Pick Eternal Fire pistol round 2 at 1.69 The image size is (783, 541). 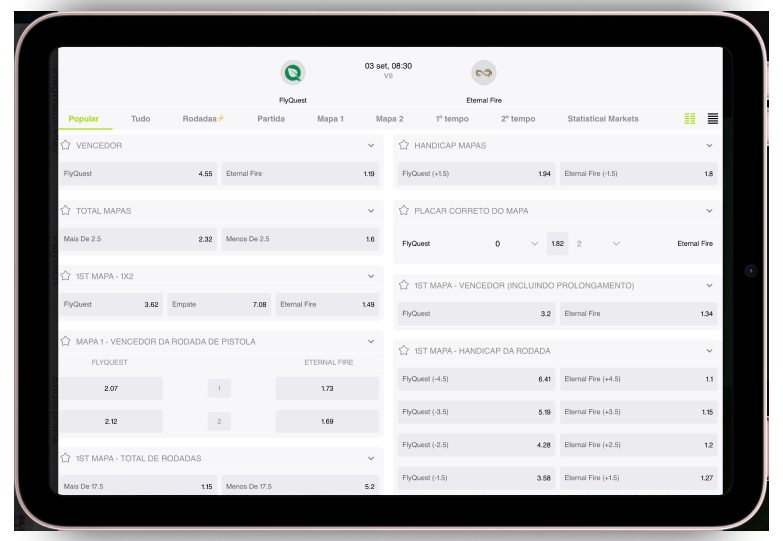coord(327,421)
